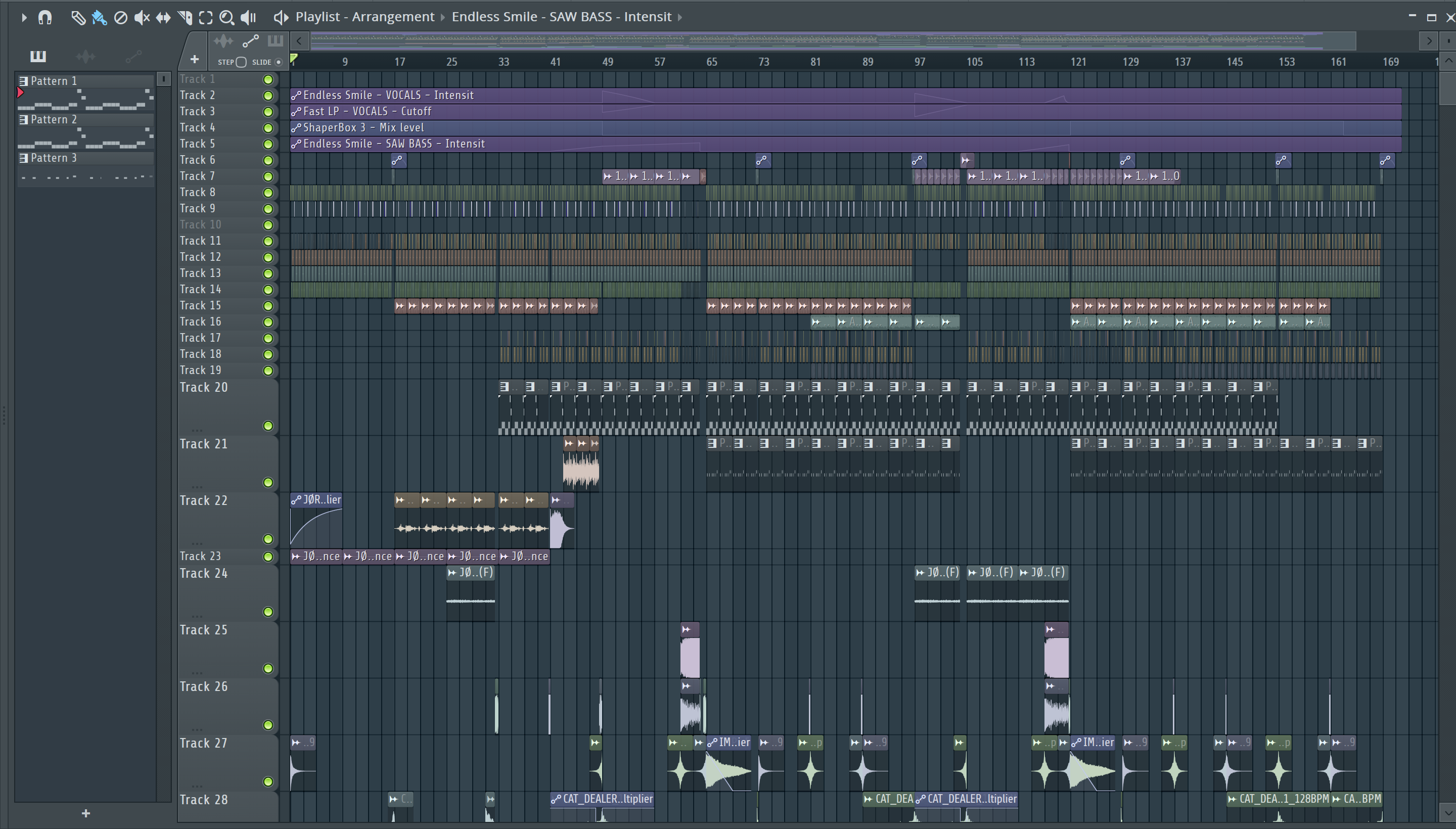Click the Endless Smile - VOCALS - Intensit clip
This screenshot has width=1456, height=829.
click(x=845, y=95)
